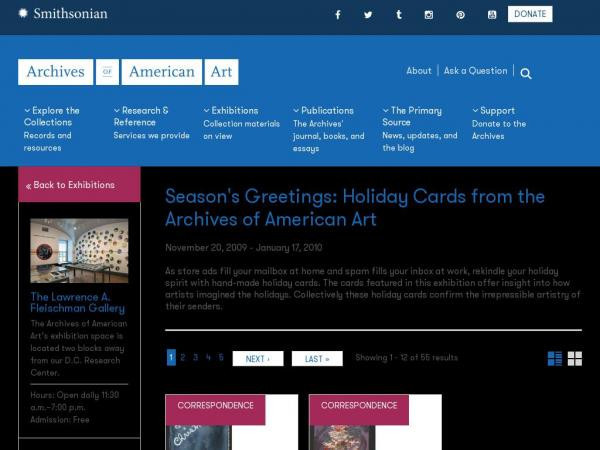Click the LAST pagination button
The height and width of the screenshot is (450, 600).
pyautogui.click(x=317, y=359)
